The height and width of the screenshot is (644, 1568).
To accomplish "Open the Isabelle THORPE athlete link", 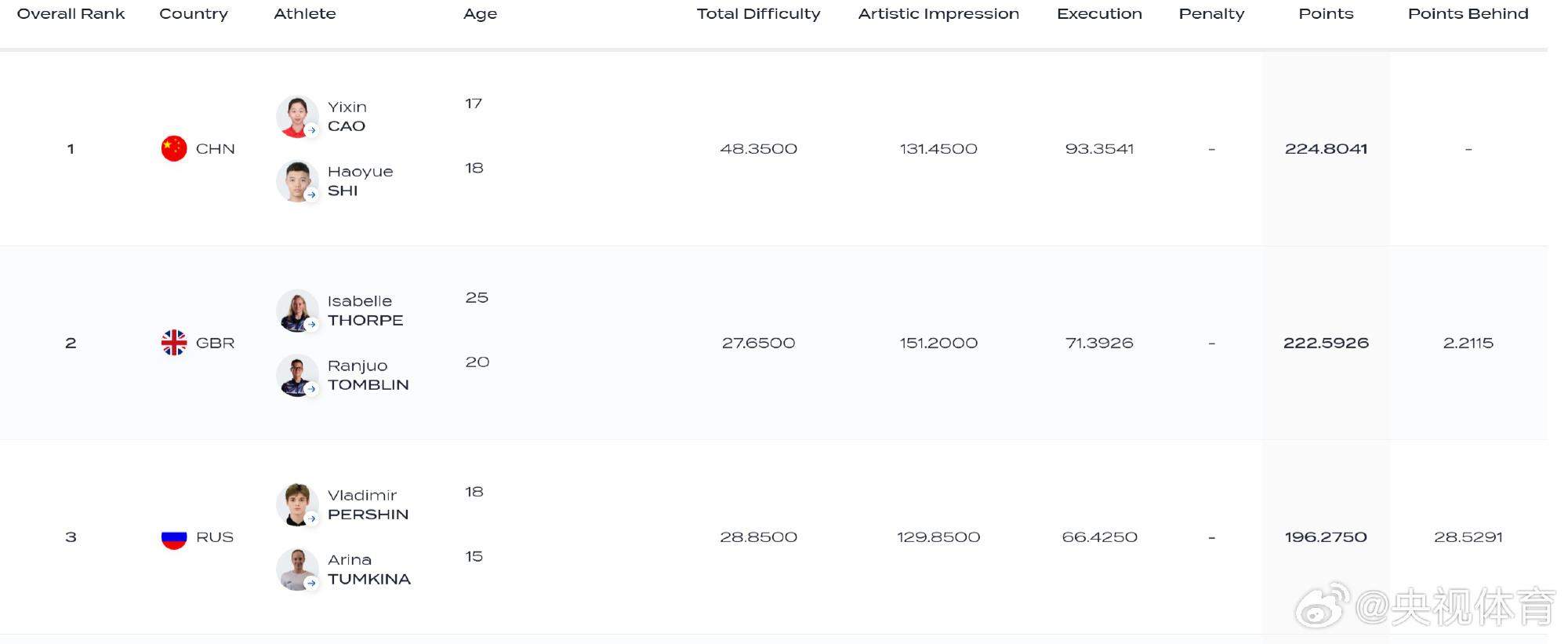I will [x=365, y=311].
